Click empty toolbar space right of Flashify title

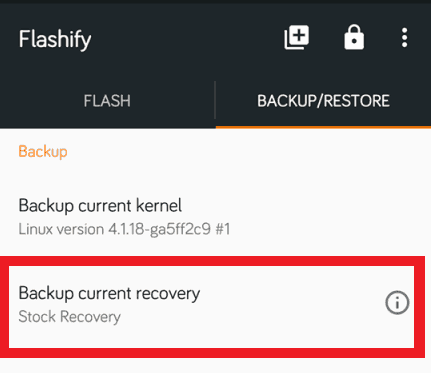(187, 38)
